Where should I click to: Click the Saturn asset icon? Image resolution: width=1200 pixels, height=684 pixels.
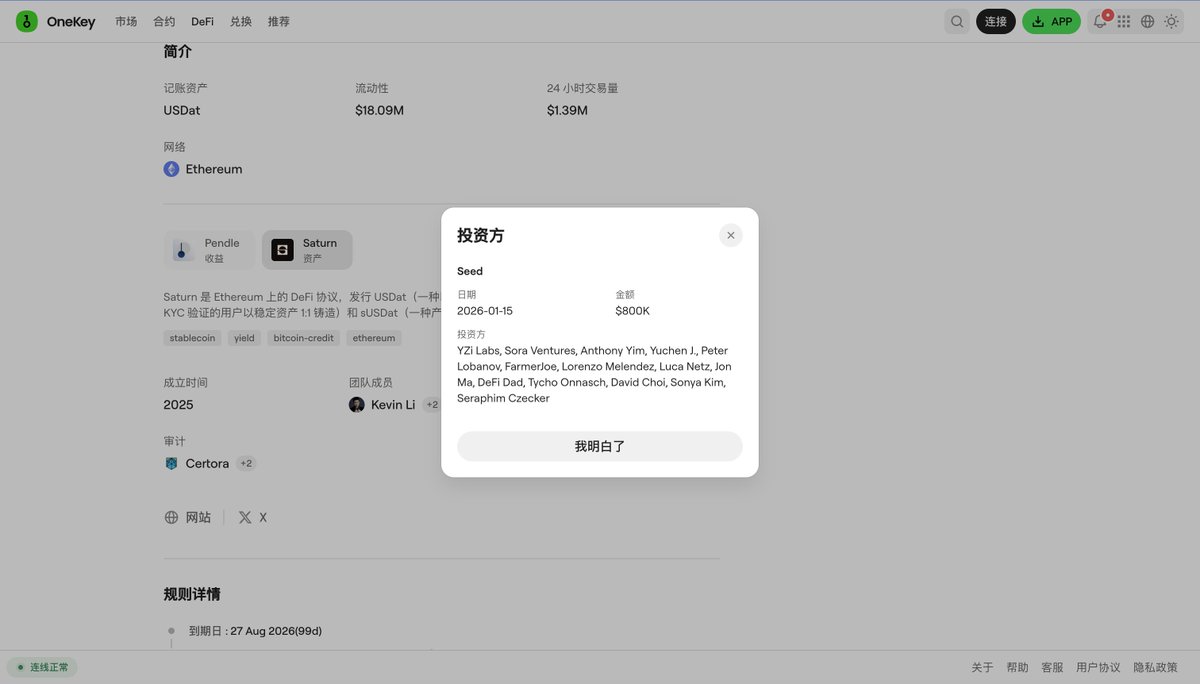click(x=283, y=250)
